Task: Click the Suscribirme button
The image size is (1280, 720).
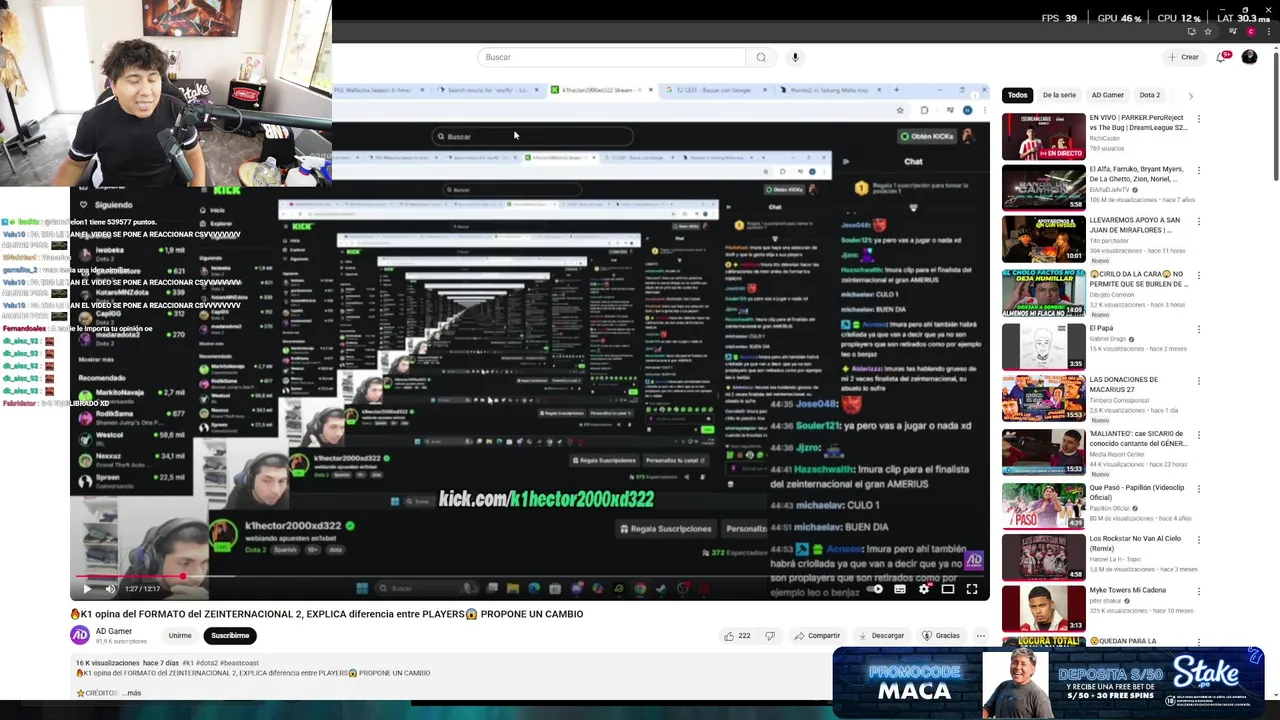Action: (x=230, y=636)
